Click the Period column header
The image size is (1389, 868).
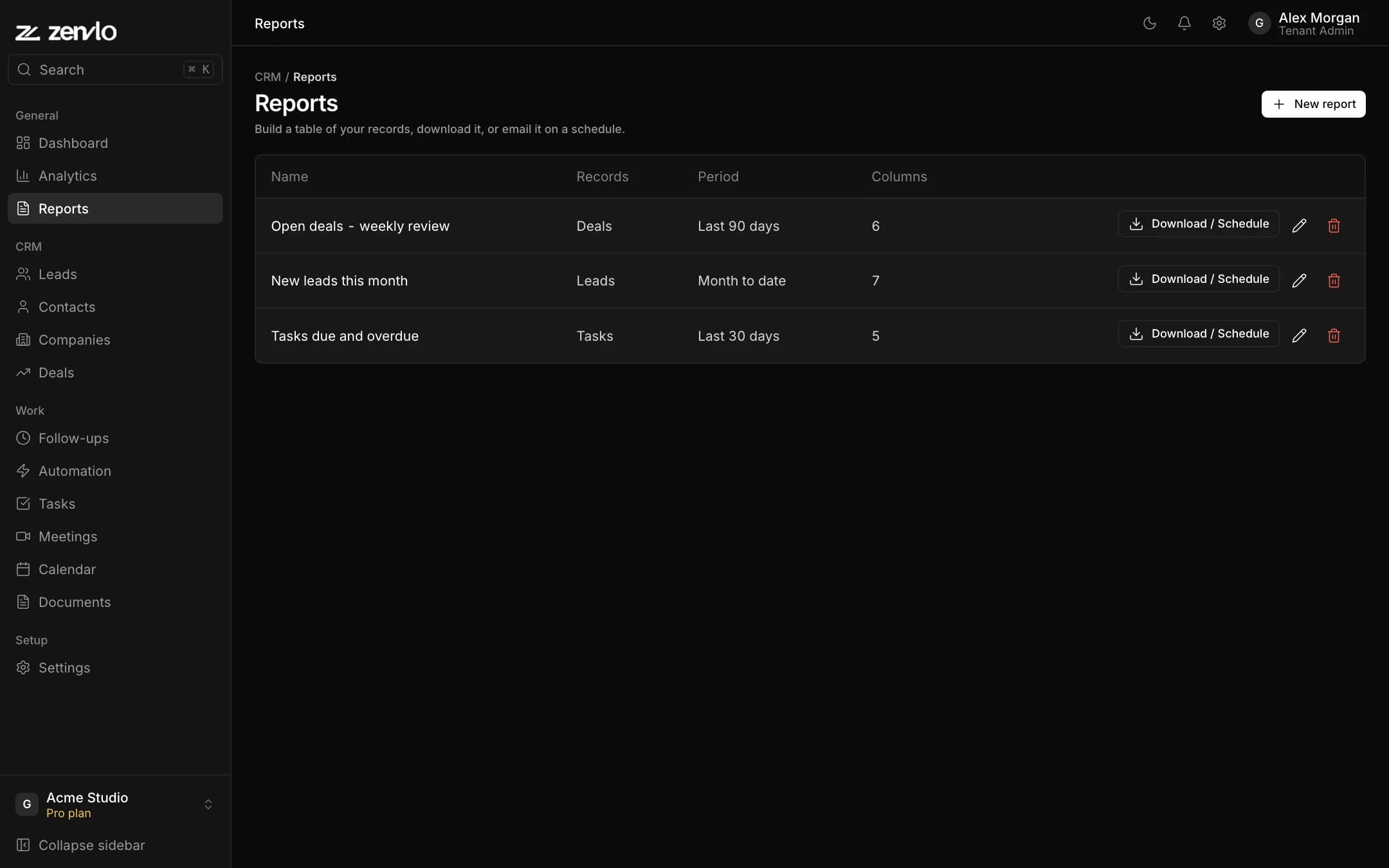pos(718,177)
